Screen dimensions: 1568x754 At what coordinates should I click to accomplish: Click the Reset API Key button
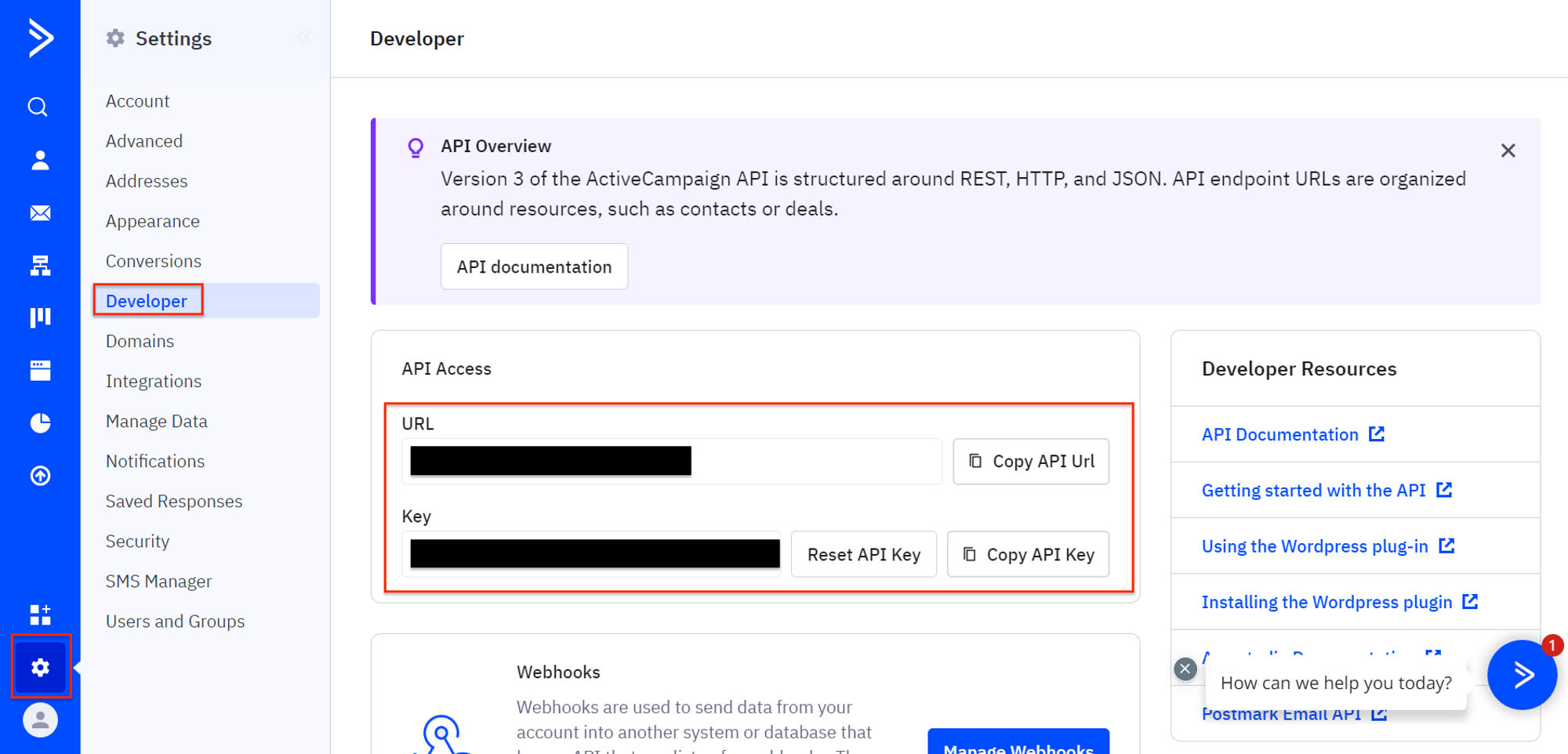864,554
